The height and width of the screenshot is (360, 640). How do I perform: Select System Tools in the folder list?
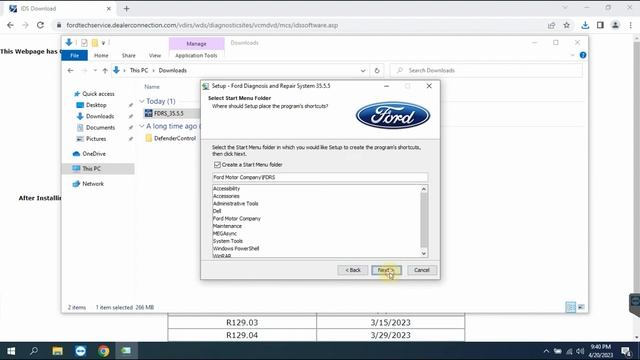(228, 241)
